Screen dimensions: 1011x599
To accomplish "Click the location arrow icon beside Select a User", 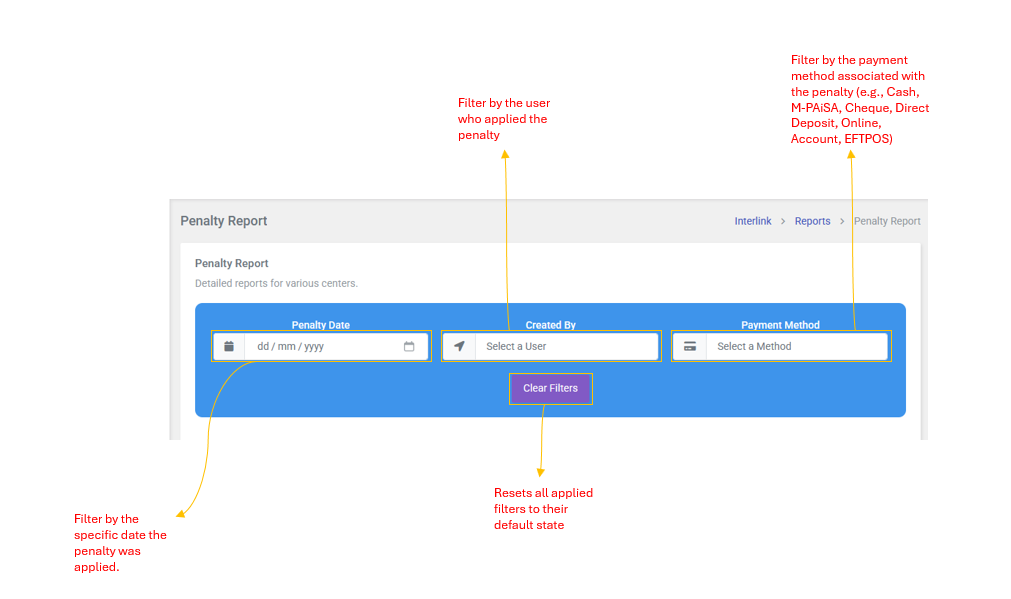I will point(459,346).
